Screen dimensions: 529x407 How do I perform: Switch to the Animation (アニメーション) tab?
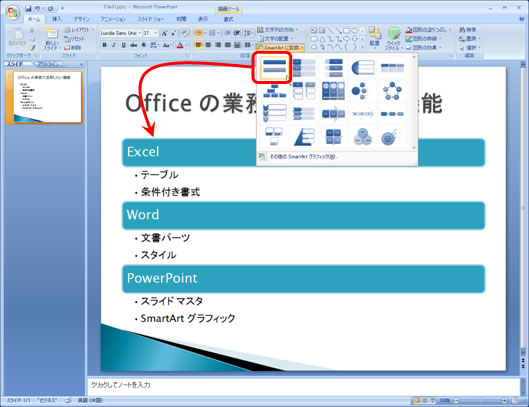click(x=113, y=19)
